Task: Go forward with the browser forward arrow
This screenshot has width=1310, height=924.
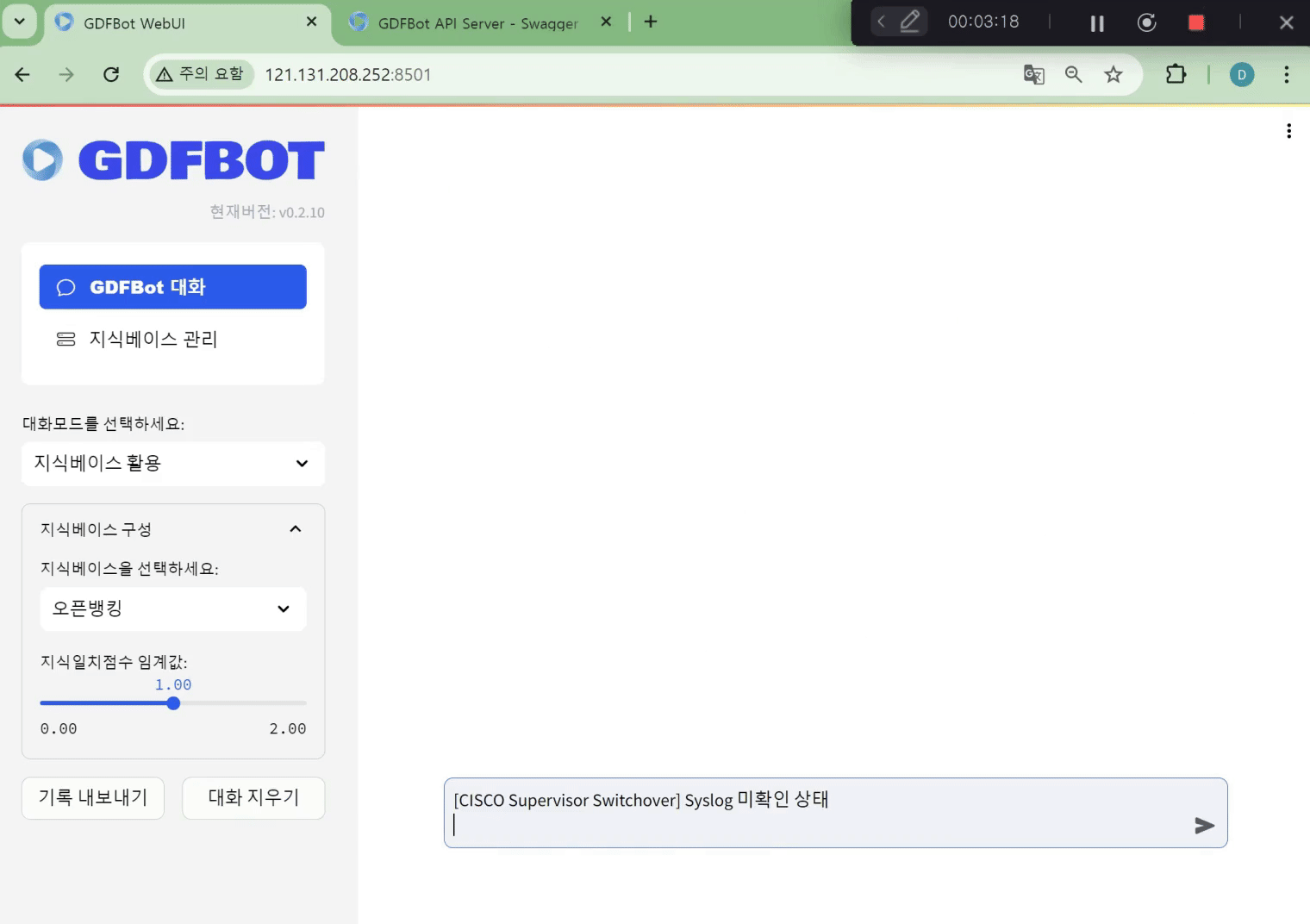Action: 66,75
